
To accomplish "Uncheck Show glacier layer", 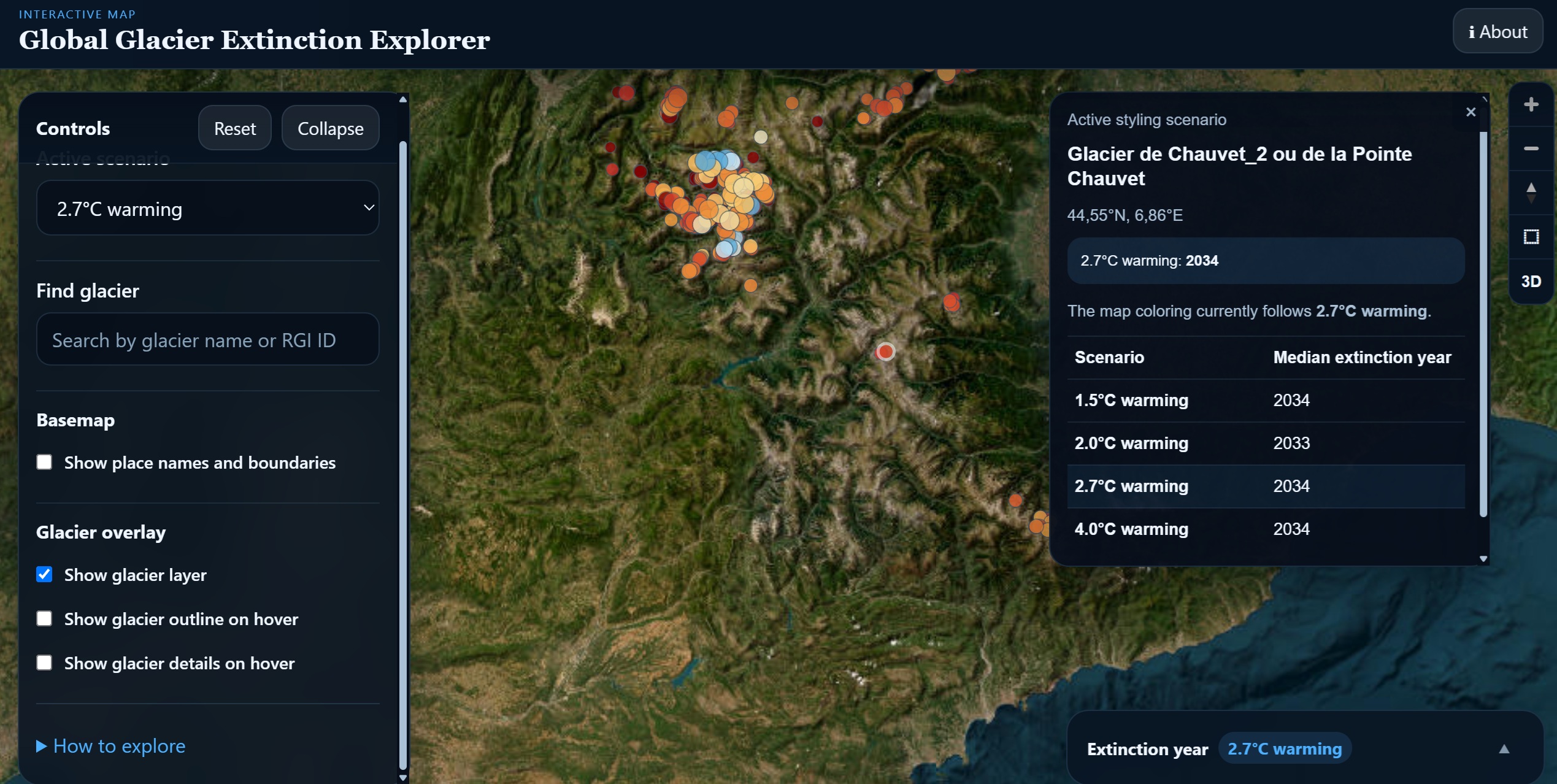I will pyautogui.click(x=44, y=574).
